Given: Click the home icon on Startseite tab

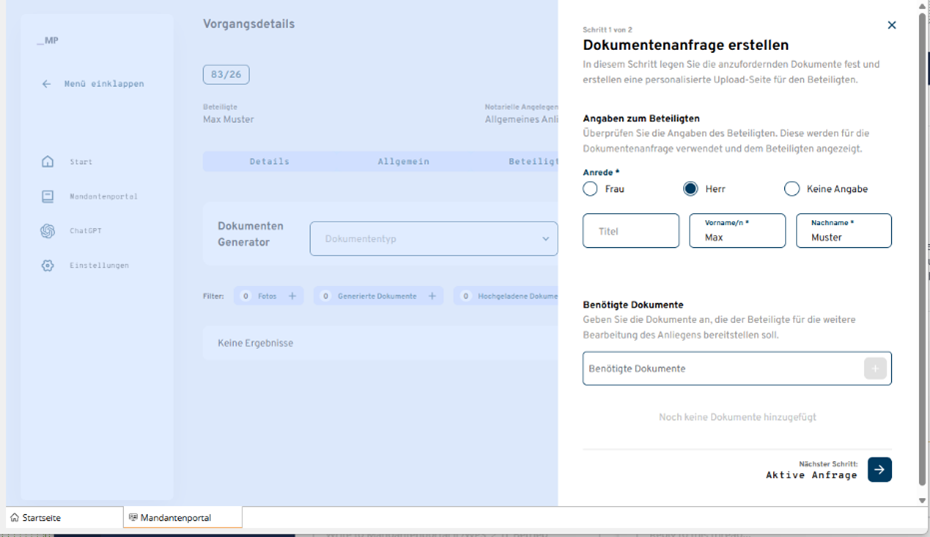Looking at the screenshot, I should [x=15, y=517].
